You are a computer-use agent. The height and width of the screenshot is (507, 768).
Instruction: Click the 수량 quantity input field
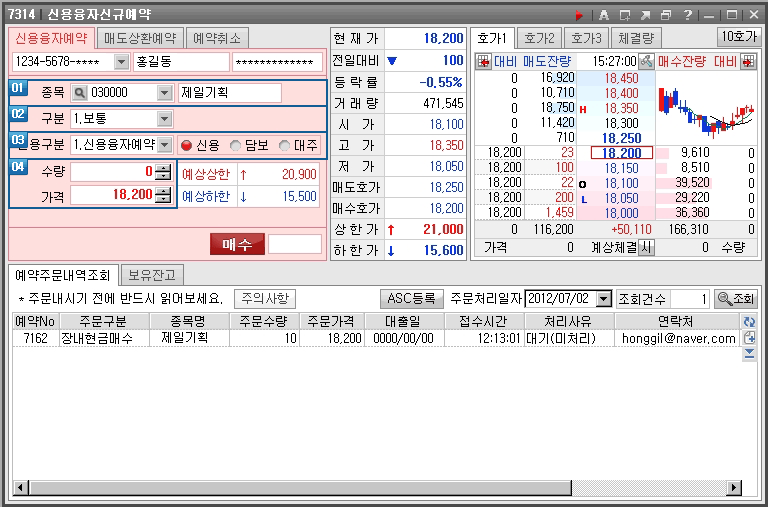(x=113, y=172)
